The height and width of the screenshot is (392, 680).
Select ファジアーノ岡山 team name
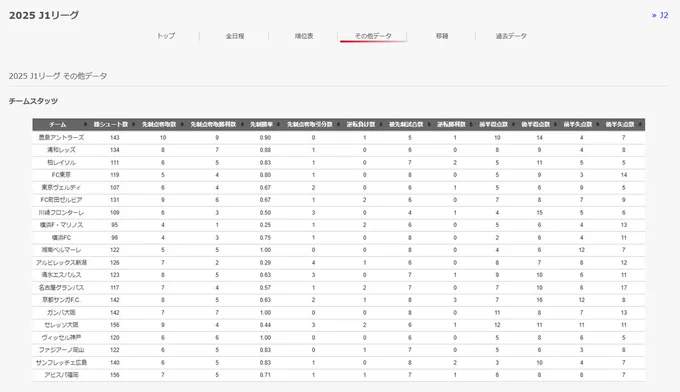[x=61, y=350]
